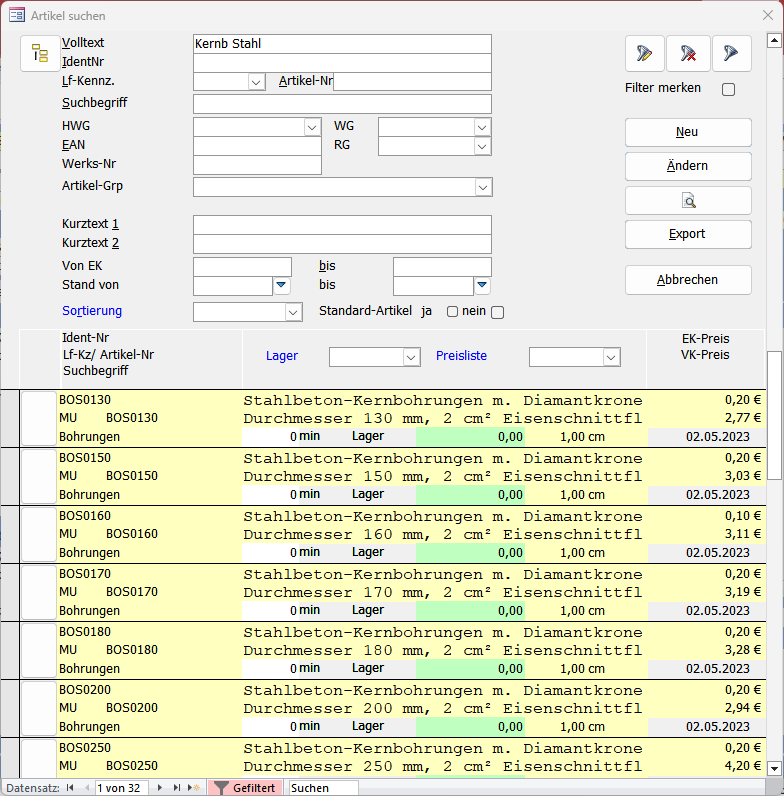Open the print preview magnifier button
Image resolution: width=784 pixels, height=796 pixels.
pyautogui.click(x=688, y=200)
